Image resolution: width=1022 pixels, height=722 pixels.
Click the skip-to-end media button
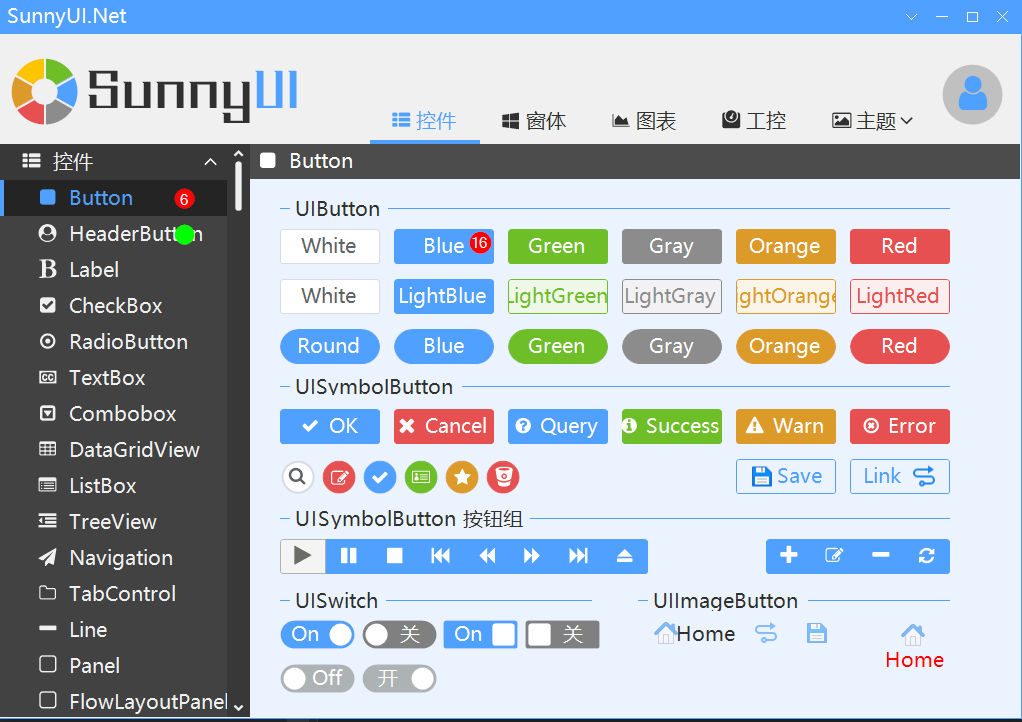[578, 556]
